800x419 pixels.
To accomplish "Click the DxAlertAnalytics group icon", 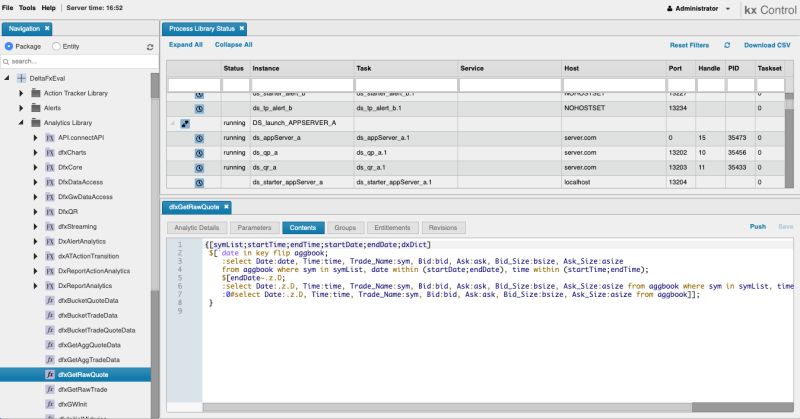I will [x=50, y=241].
